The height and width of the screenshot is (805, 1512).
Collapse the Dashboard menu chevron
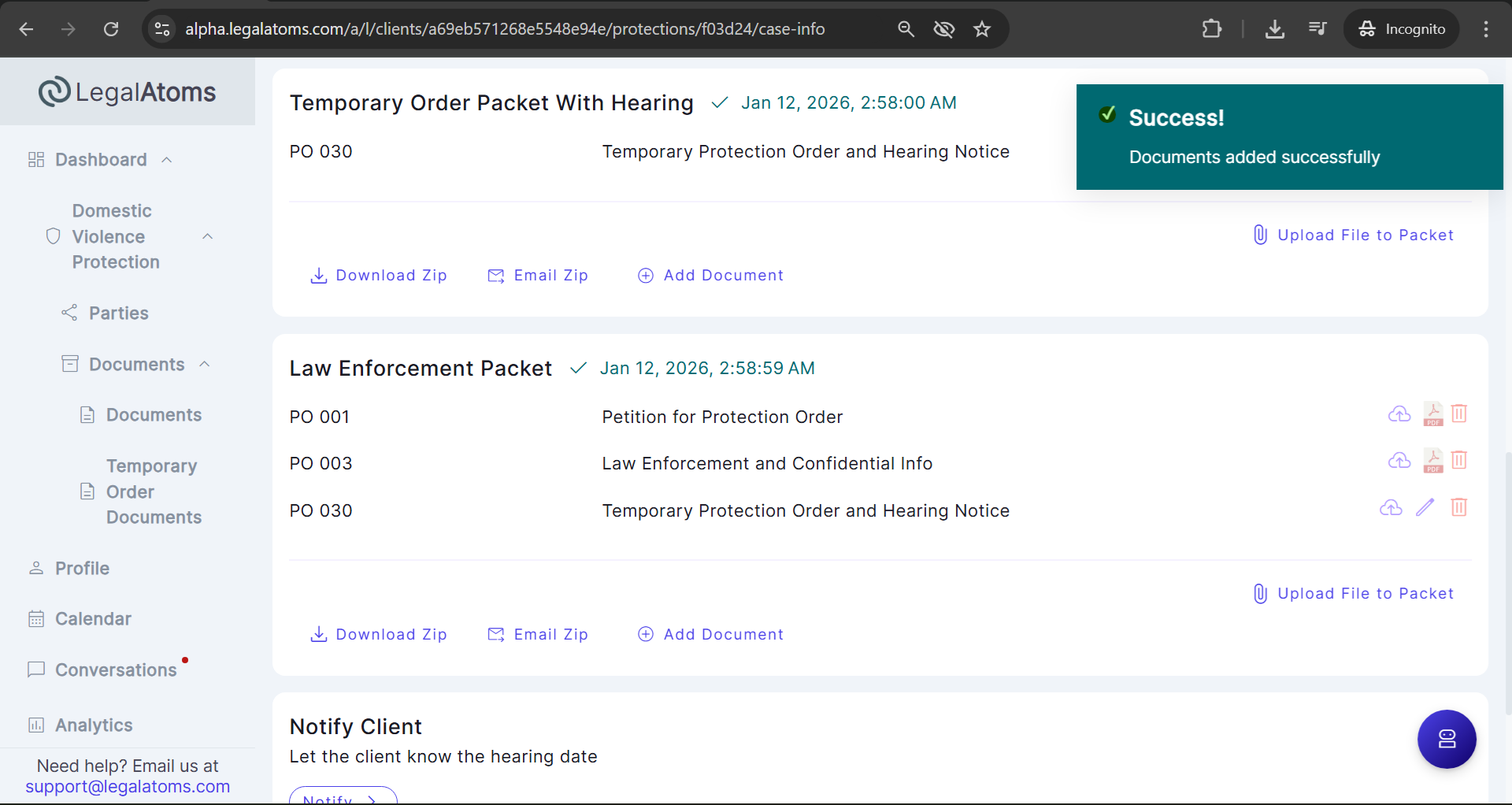pos(167,160)
